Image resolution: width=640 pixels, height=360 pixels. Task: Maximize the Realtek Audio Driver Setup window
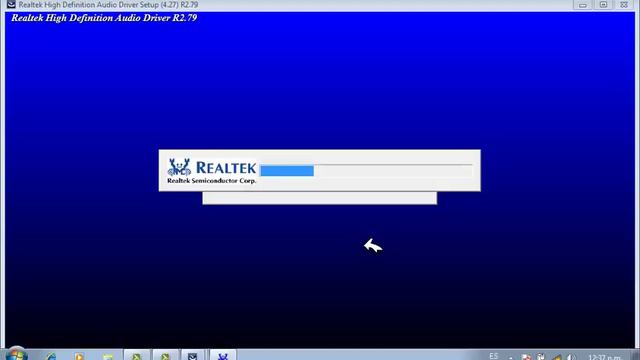[x=603, y=5]
